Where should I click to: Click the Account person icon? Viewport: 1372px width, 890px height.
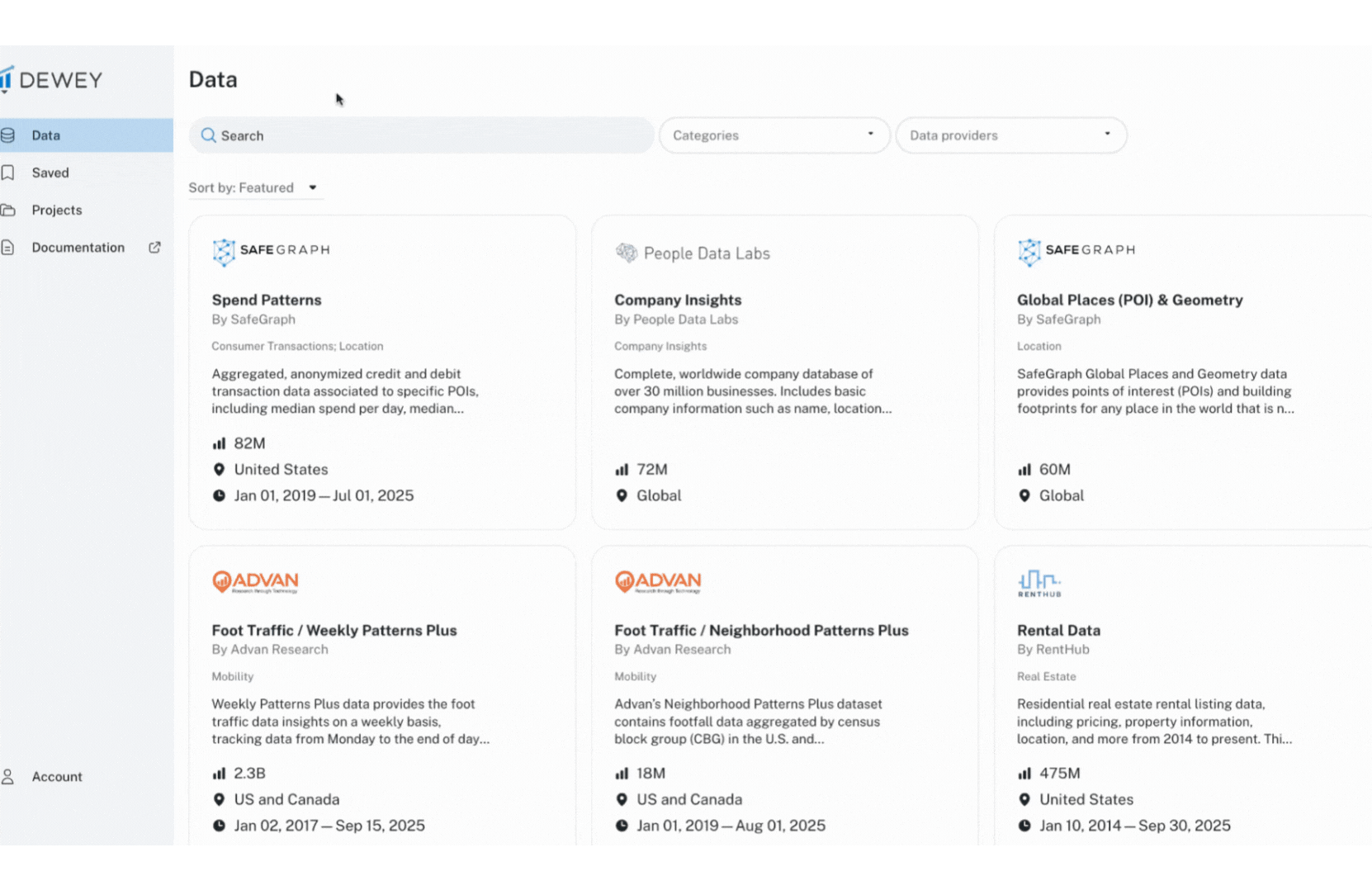pyautogui.click(x=8, y=777)
